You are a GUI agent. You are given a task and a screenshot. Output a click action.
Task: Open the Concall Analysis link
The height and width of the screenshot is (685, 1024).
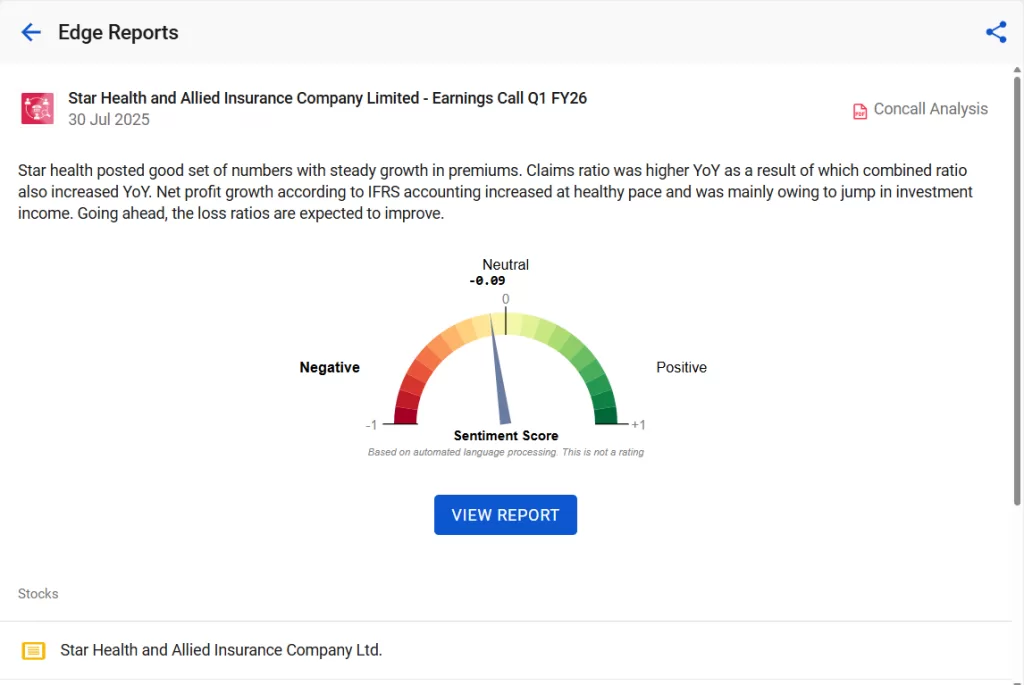coord(930,109)
